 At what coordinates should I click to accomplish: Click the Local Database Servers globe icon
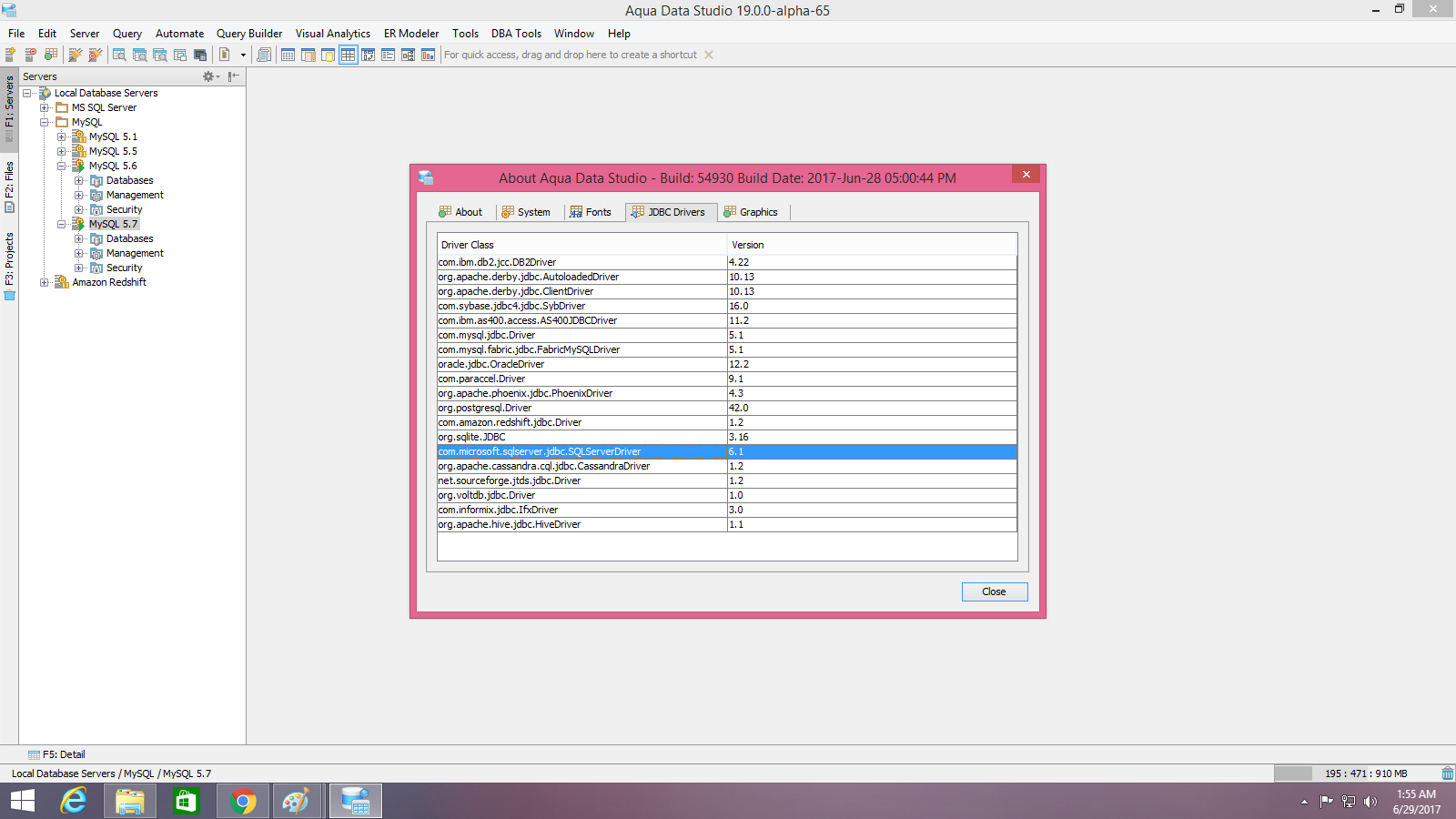click(x=45, y=93)
